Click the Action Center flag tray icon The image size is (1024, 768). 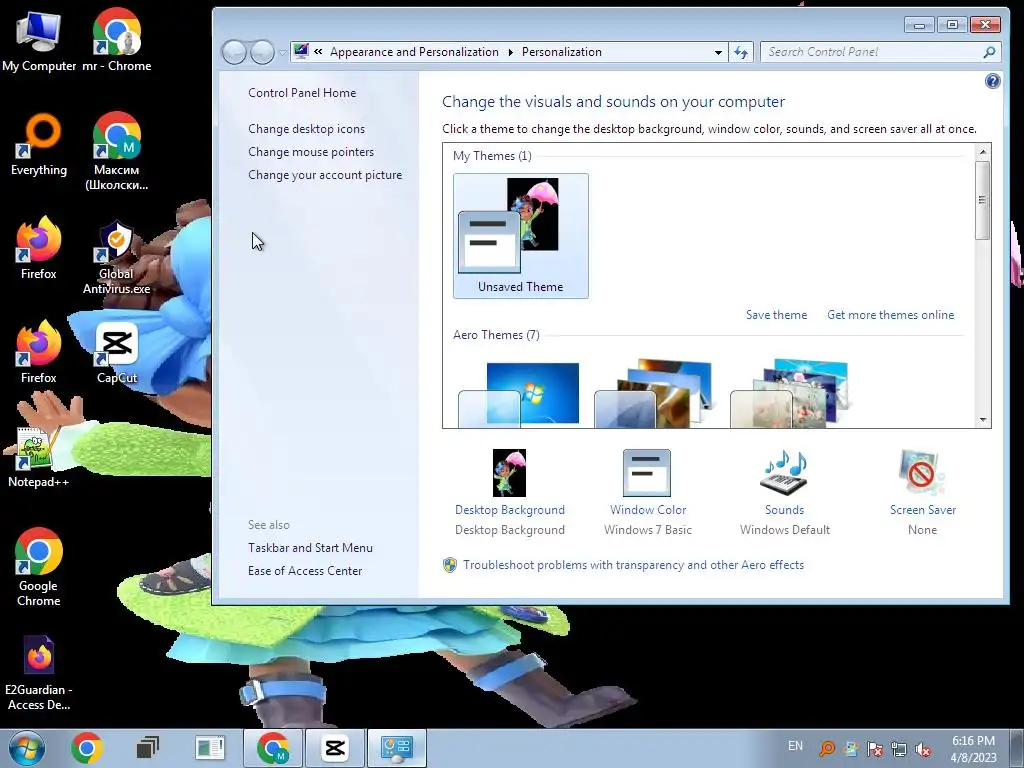tap(874, 749)
